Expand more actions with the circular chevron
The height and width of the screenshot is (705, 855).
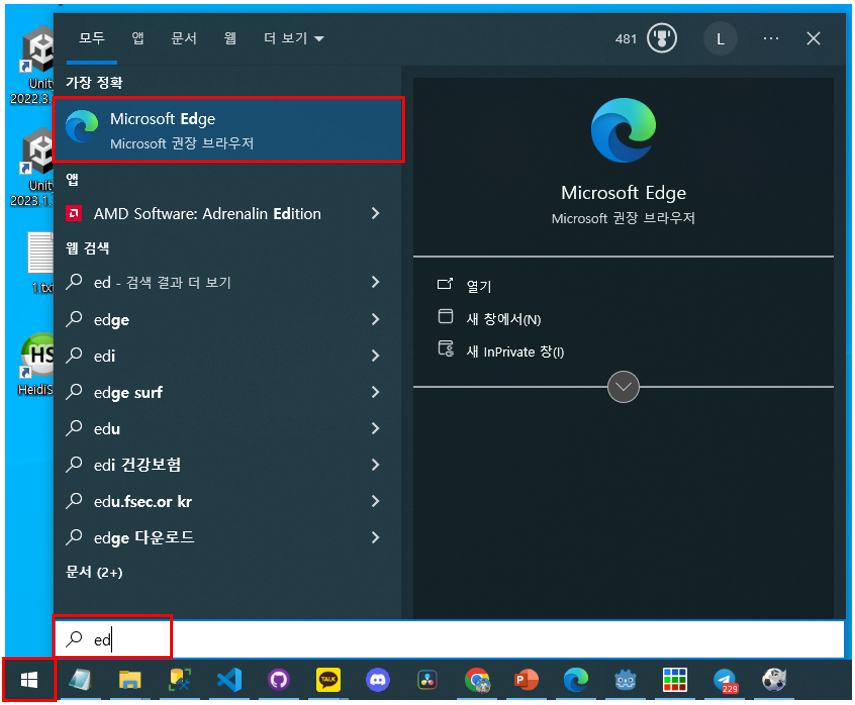point(623,387)
